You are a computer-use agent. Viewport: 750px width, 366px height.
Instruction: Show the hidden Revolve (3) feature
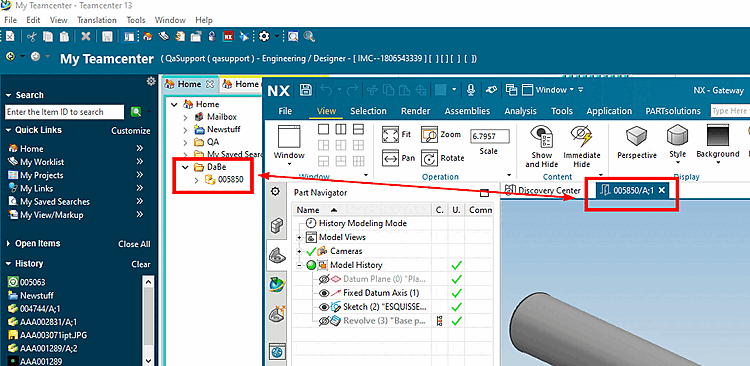324,321
